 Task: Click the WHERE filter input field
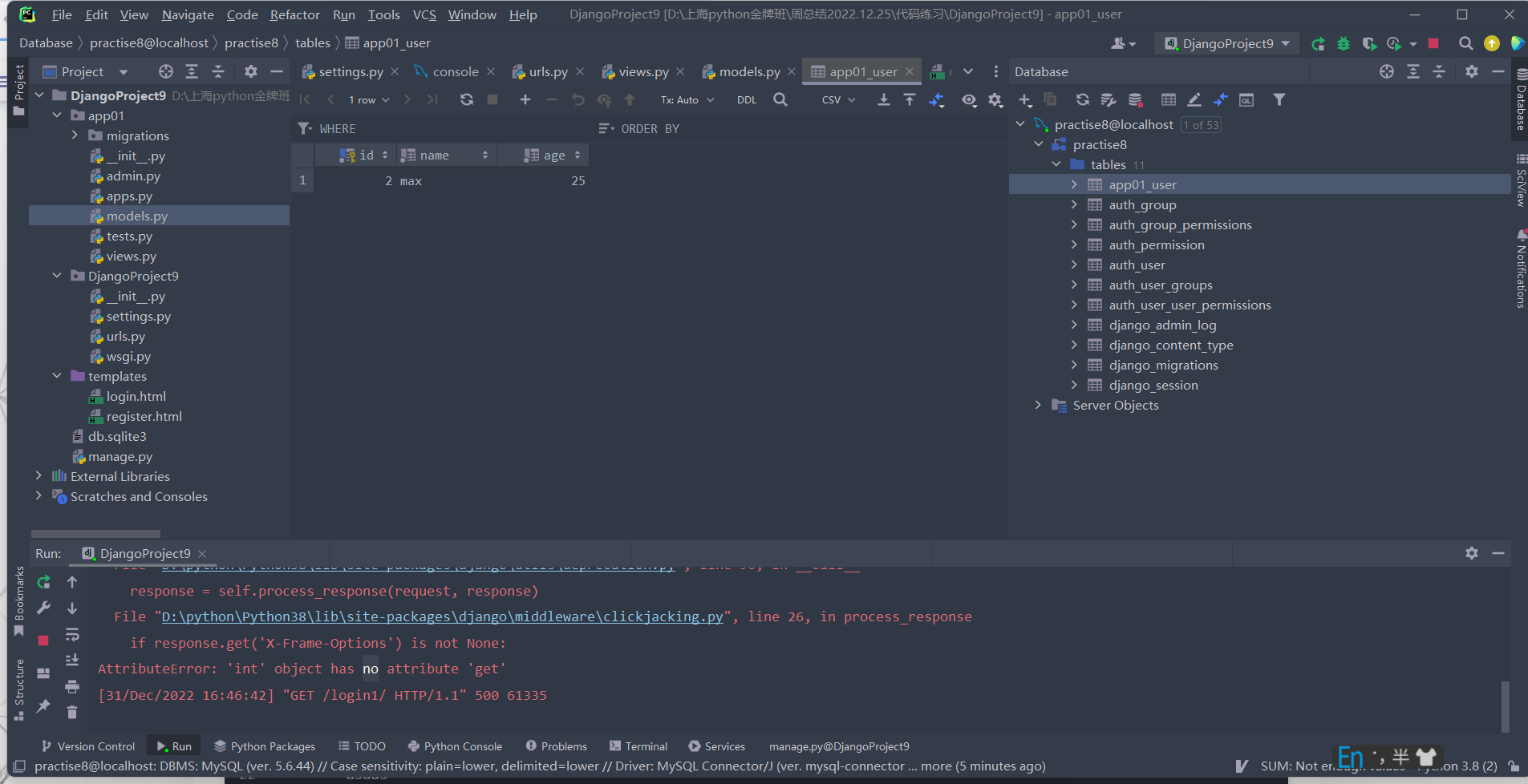point(449,128)
